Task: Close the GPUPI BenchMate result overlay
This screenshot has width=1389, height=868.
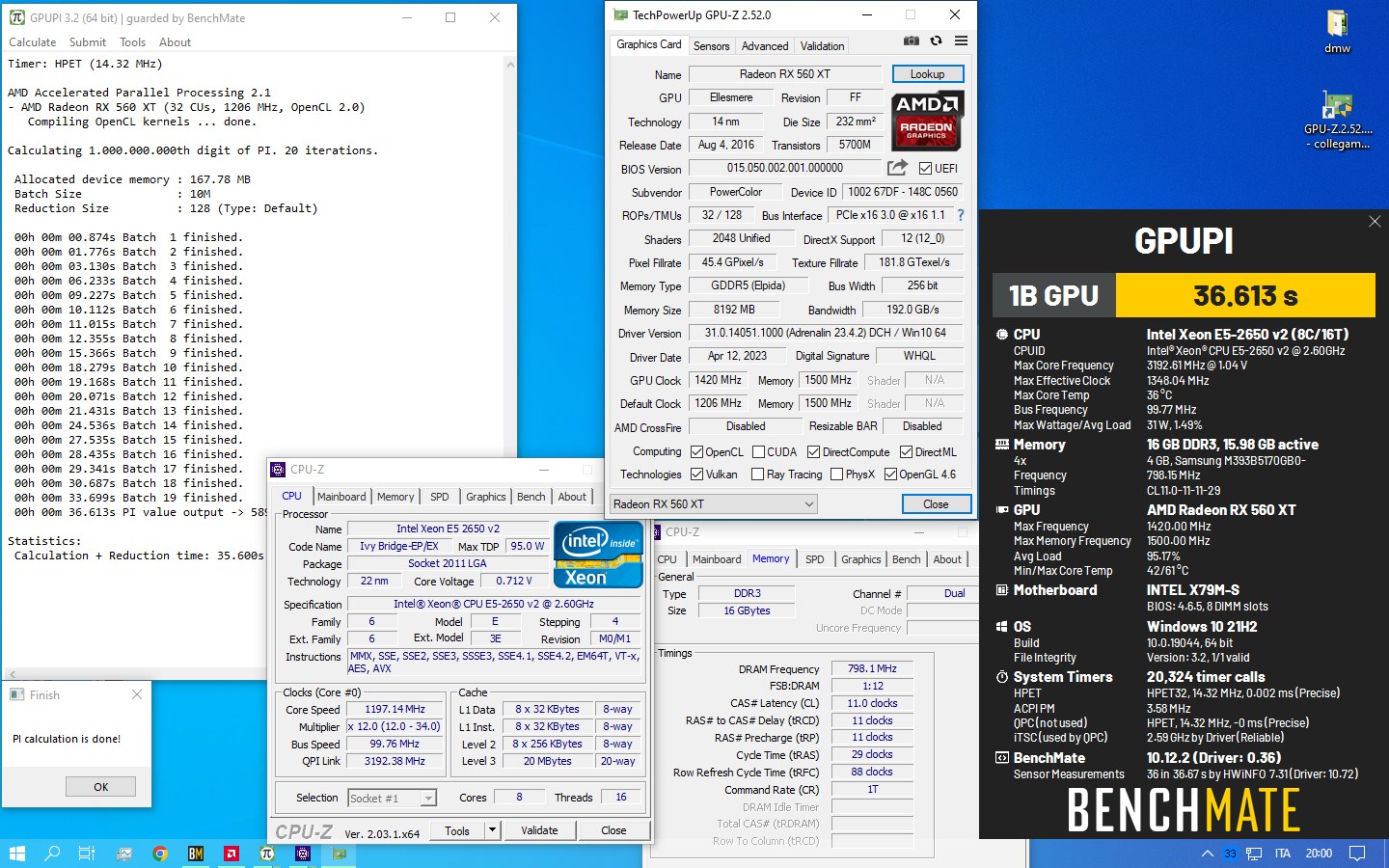Action: click(1375, 222)
